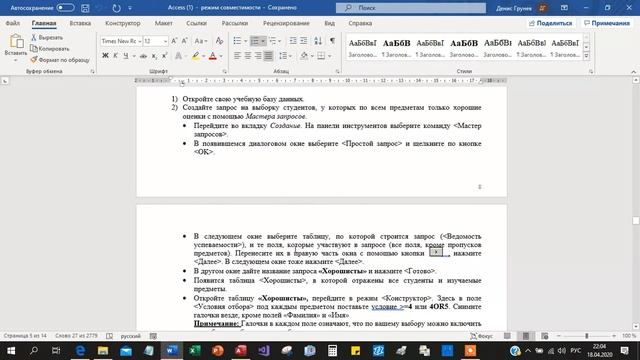This screenshot has width=640, height=360.
Task: Open Calculator from the taskbar
Action: point(332,351)
